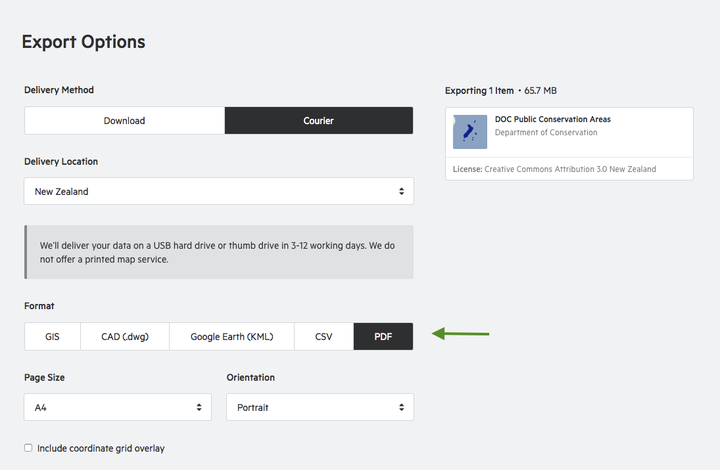Enable Include coordinate grid overlay checkbox
Screen dimensions: 720x470
[28, 448]
